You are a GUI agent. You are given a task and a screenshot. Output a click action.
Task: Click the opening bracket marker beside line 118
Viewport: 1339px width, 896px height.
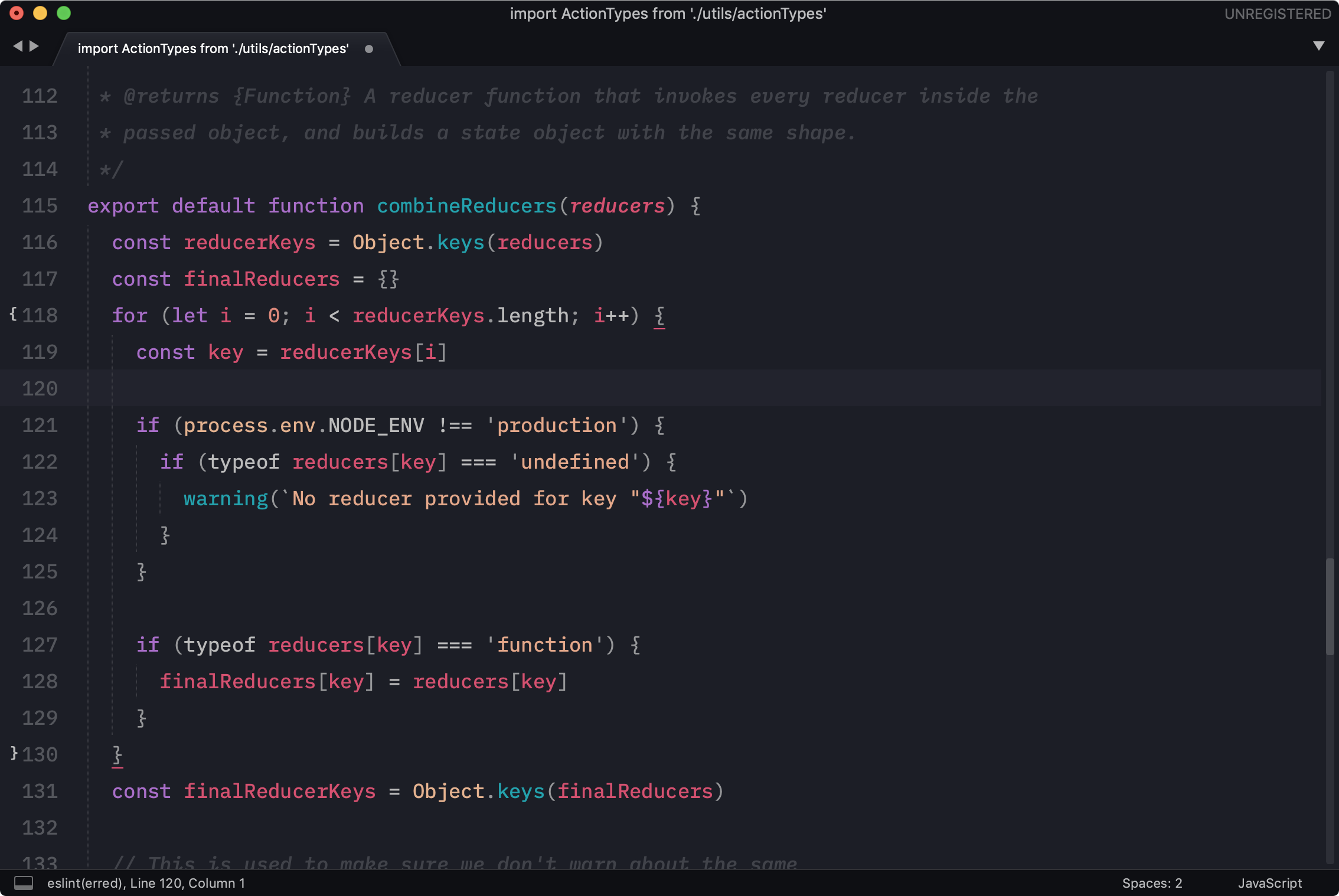(13, 314)
